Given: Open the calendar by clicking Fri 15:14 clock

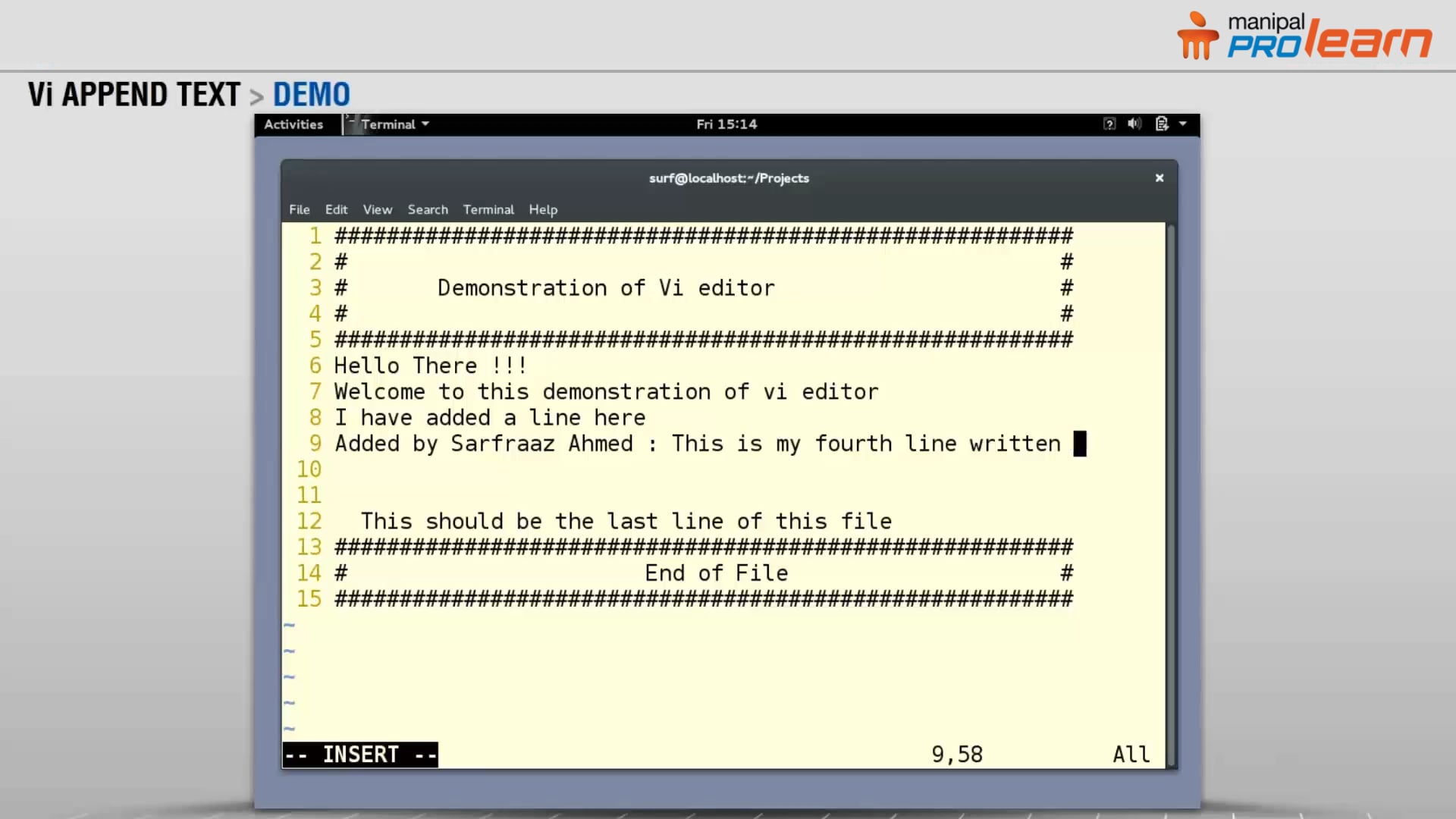Looking at the screenshot, I should point(726,124).
